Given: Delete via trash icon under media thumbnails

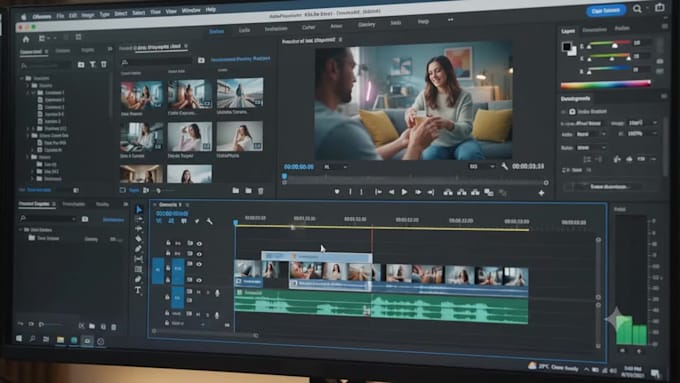Looking at the screenshot, I should [261, 190].
